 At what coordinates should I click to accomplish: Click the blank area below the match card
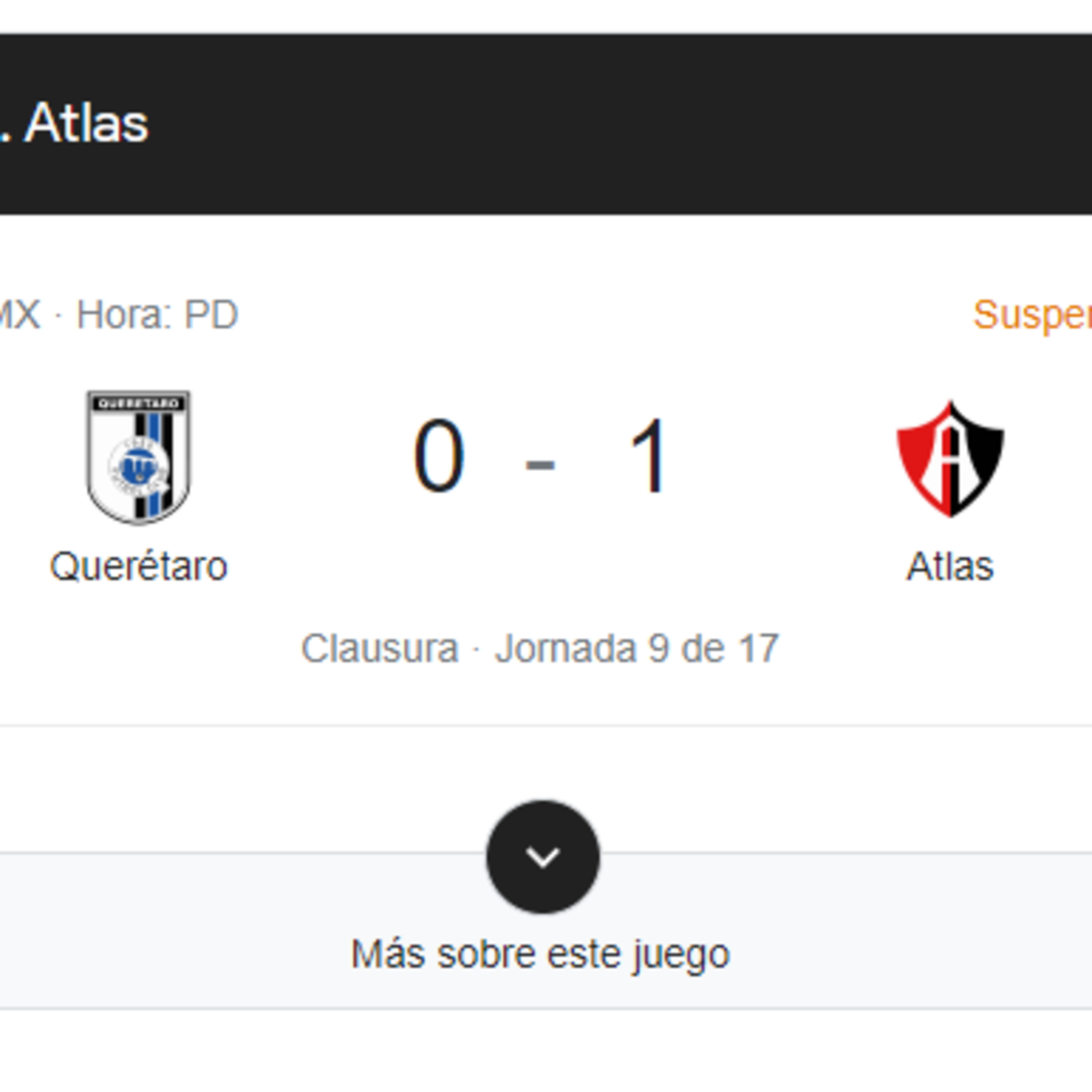pyautogui.click(x=543, y=1051)
